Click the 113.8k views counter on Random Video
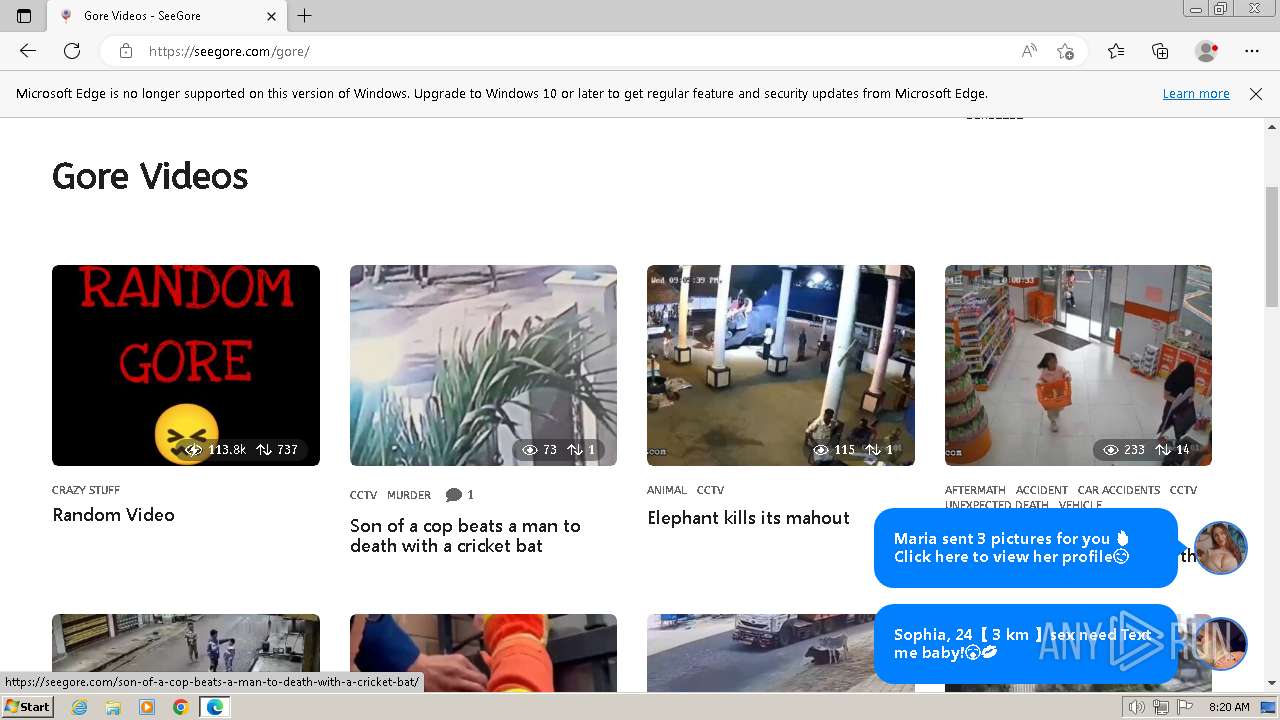Image resolution: width=1280 pixels, height=720 pixels. coord(216,450)
